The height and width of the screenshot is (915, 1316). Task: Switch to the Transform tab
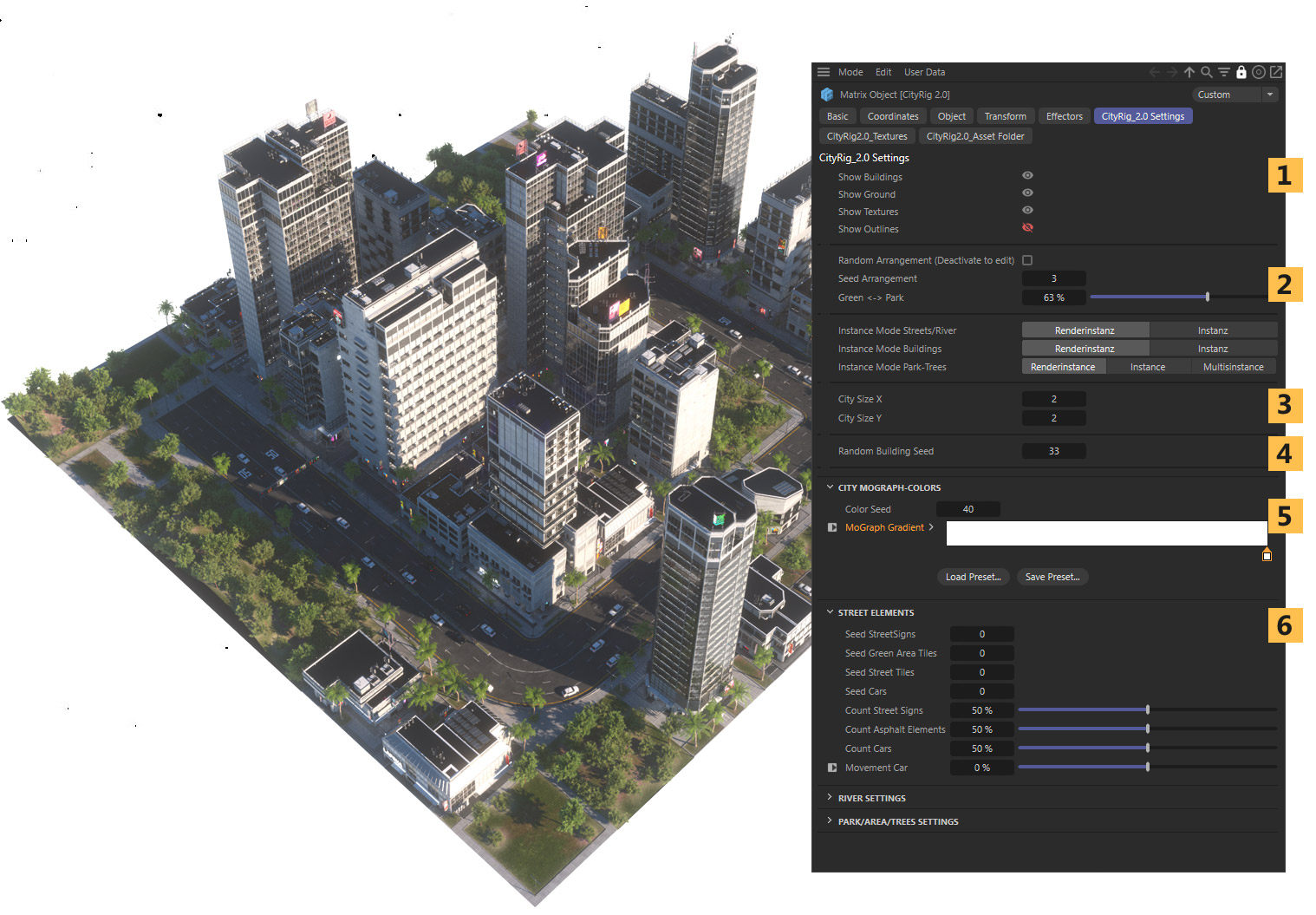1005,116
